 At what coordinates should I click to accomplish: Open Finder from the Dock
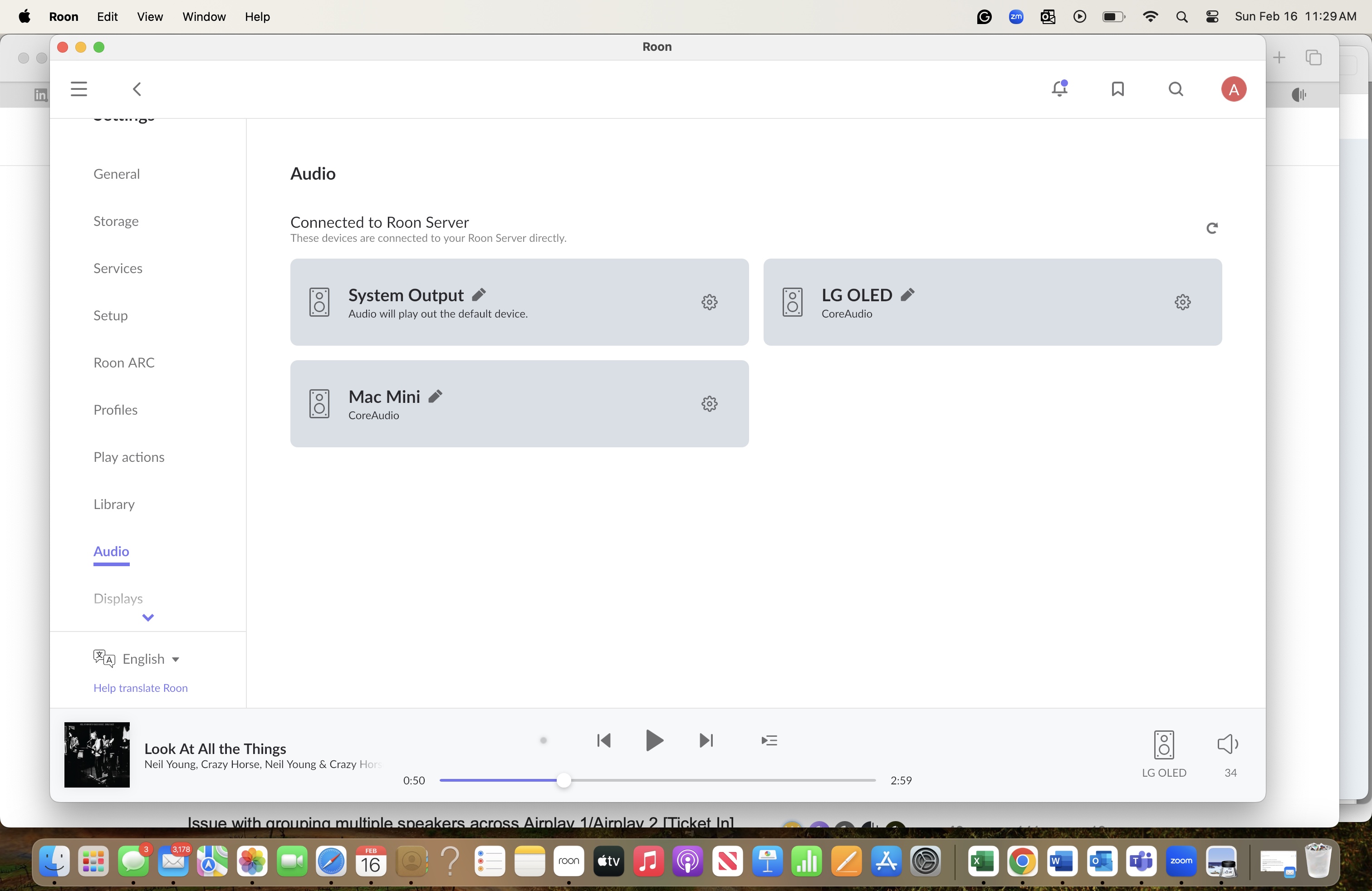55,862
